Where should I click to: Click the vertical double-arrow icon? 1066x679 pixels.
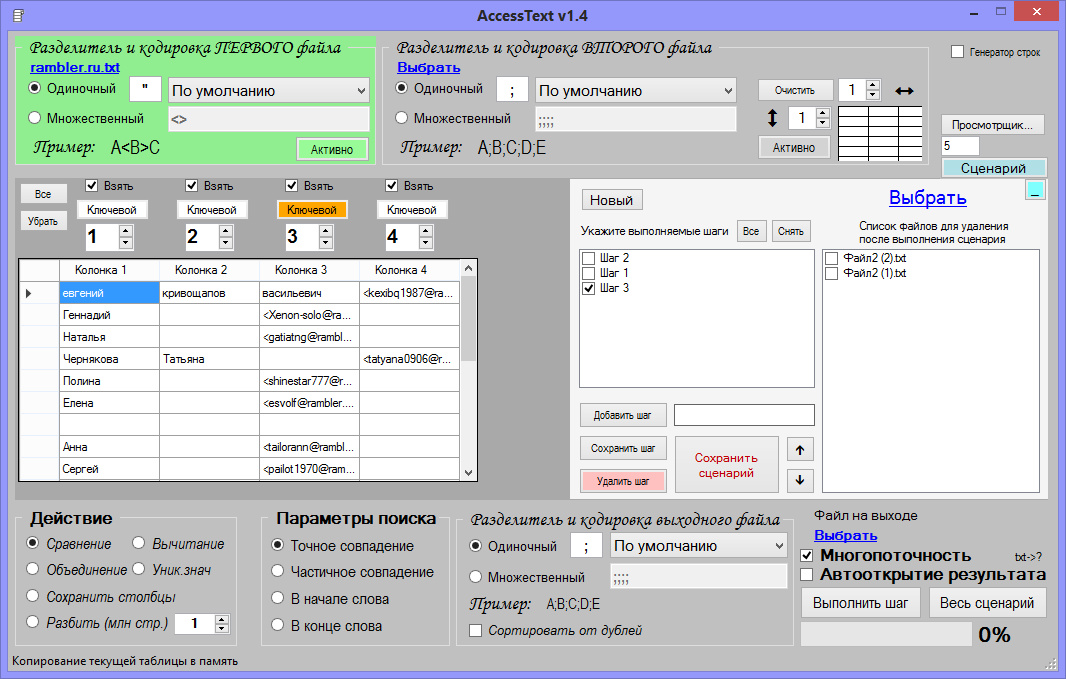[772, 118]
